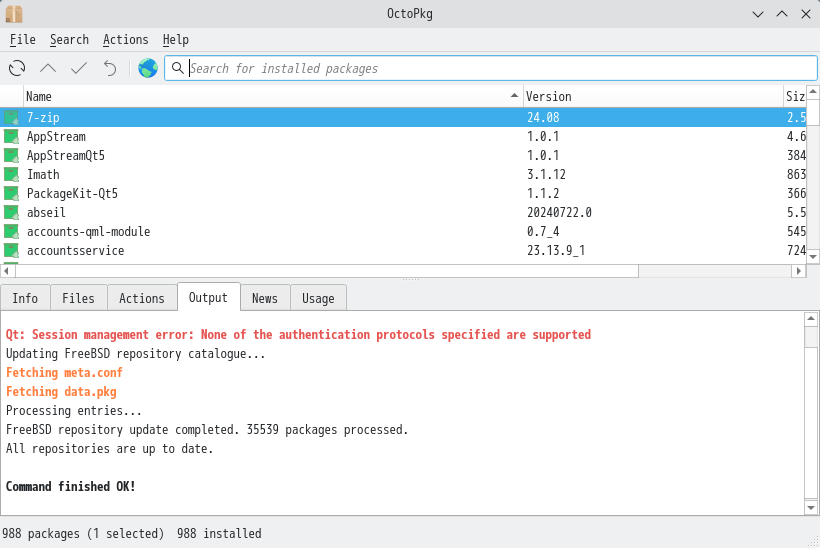Click the System upgrade up-arrow icon
Viewport: 820px width, 548px height.
pos(48,68)
